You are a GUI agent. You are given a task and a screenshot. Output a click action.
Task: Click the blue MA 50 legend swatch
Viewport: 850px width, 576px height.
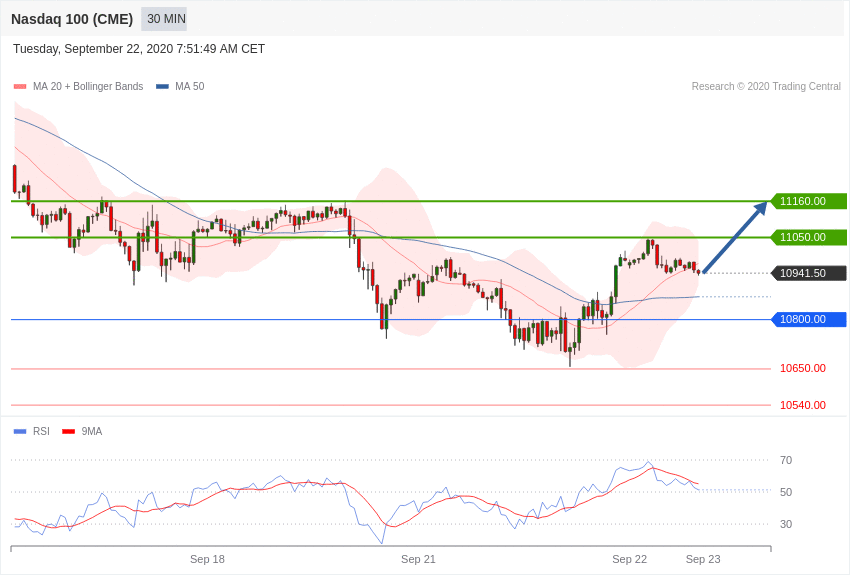pos(162,87)
